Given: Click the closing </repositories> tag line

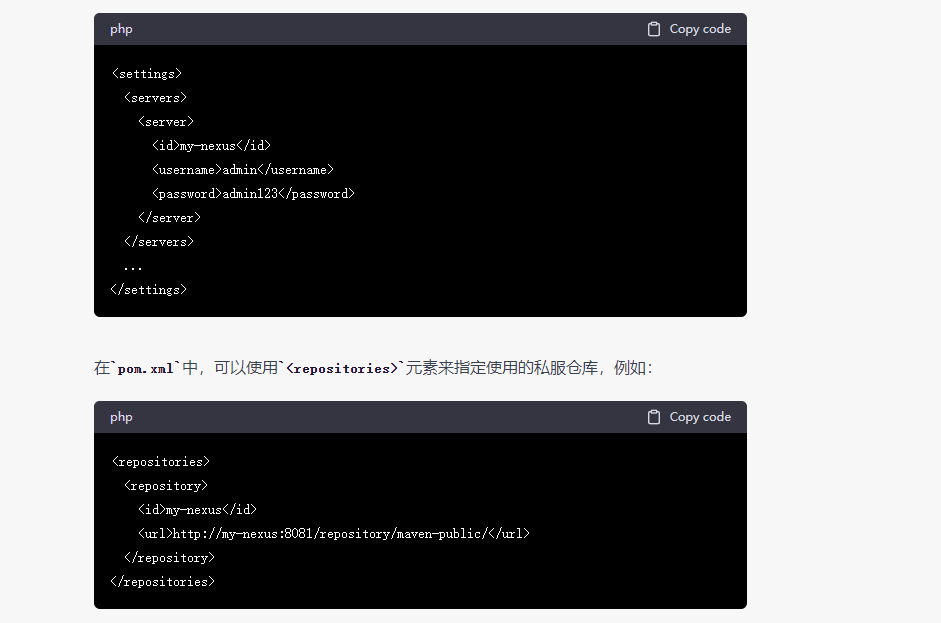Looking at the screenshot, I should pos(162,582).
